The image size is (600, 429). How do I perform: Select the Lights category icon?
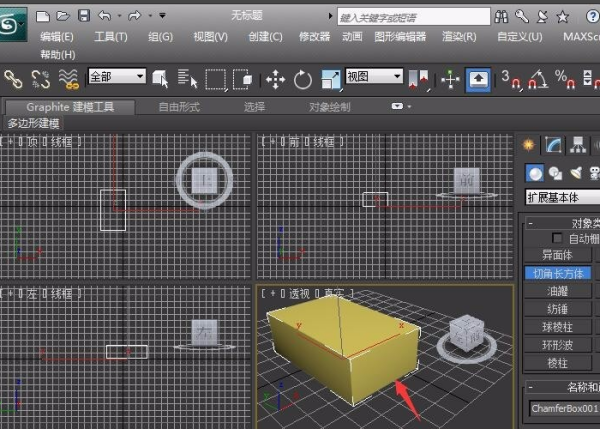(576, 173)
